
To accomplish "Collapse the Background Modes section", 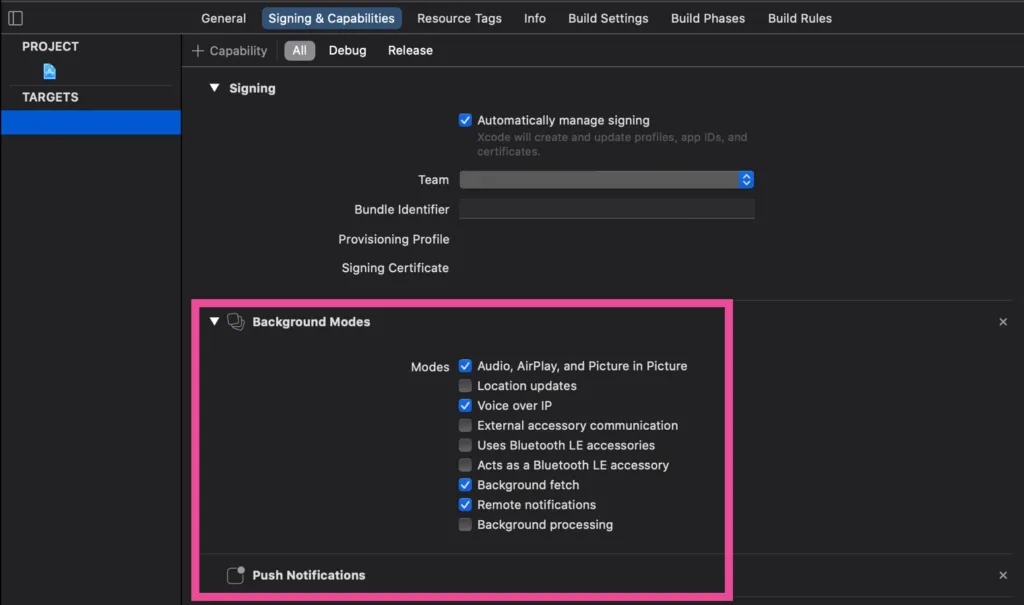I will pyautogui.click(x=214, y=322).
